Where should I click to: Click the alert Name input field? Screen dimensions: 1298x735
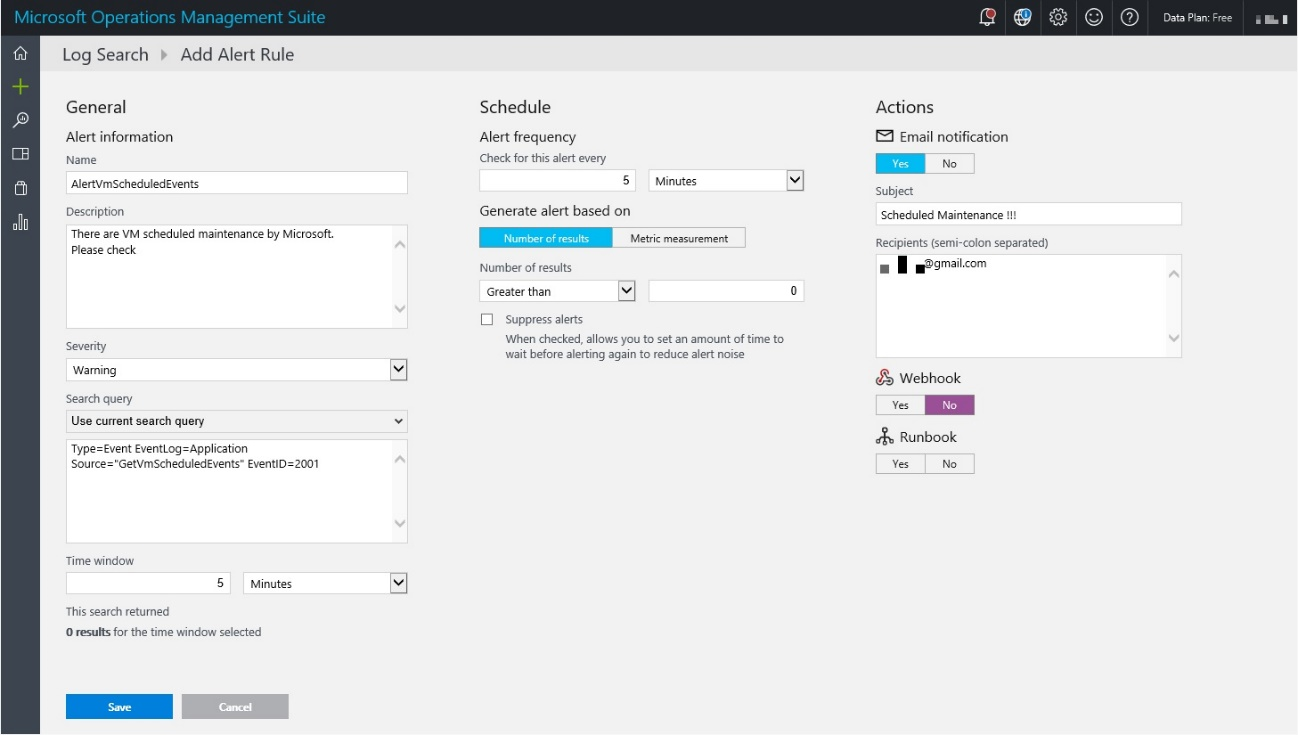pyautogui.click(x=237, y=183)
